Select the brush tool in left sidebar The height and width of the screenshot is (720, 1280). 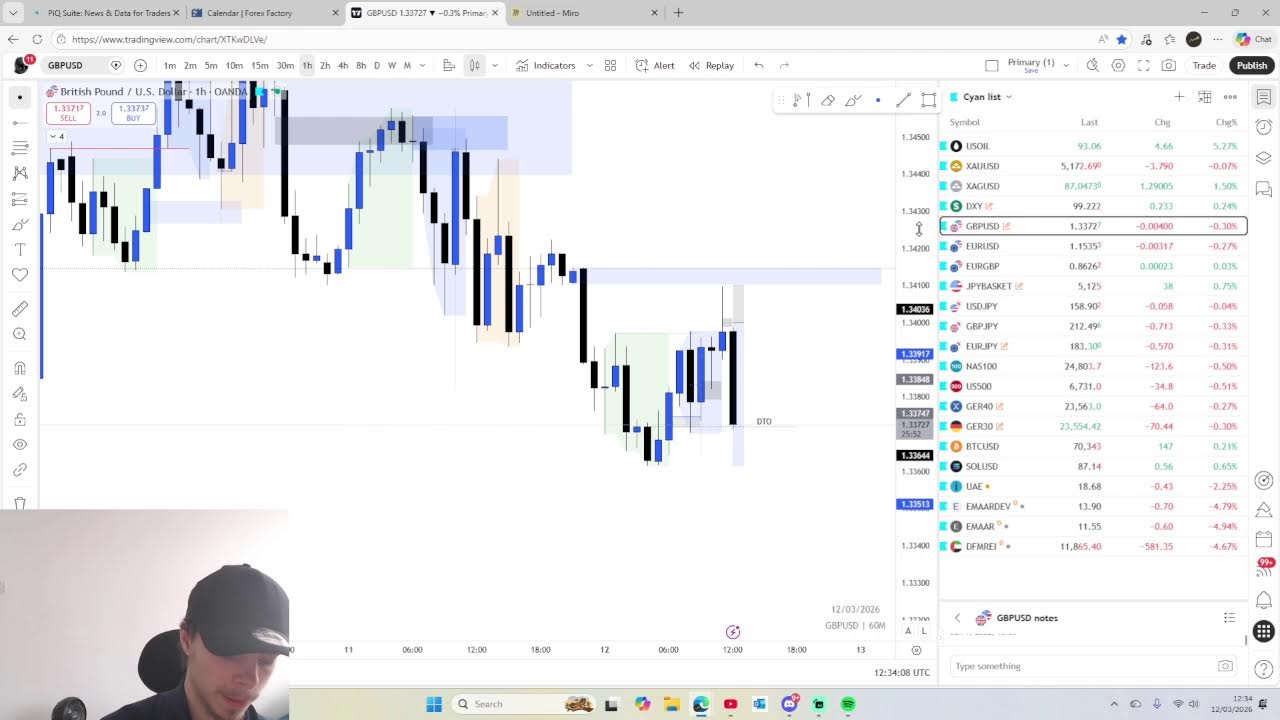(19, 224)
